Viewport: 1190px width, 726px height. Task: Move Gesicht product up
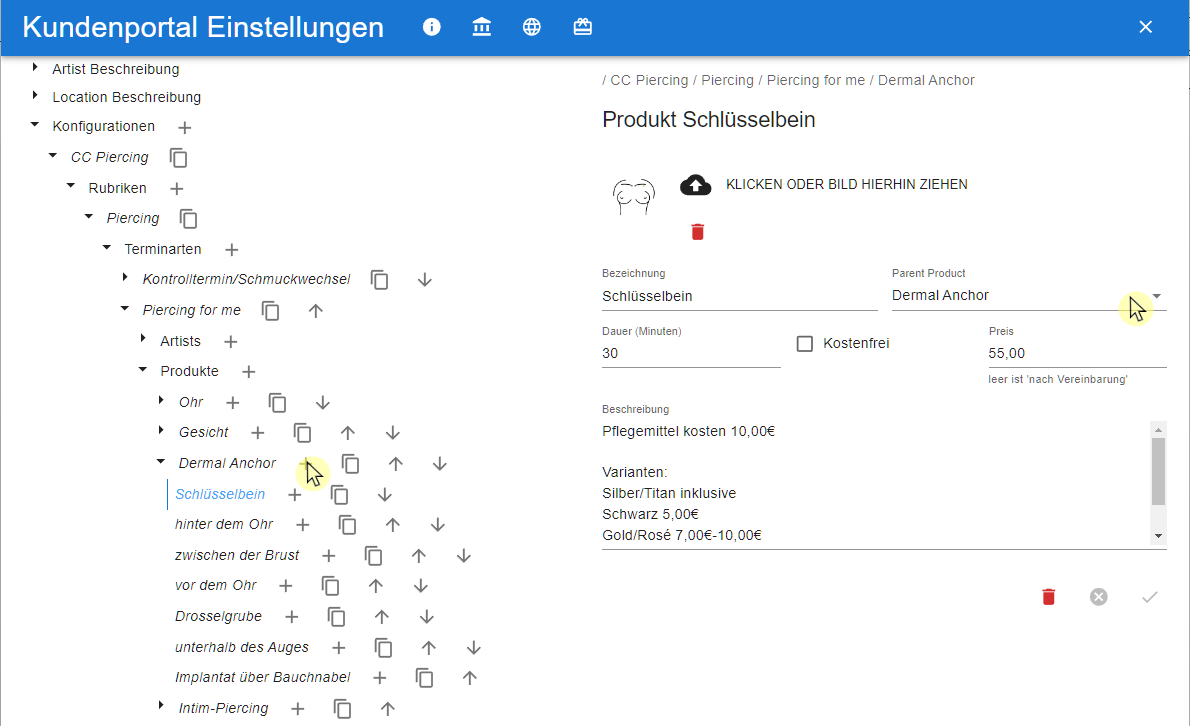347,433
